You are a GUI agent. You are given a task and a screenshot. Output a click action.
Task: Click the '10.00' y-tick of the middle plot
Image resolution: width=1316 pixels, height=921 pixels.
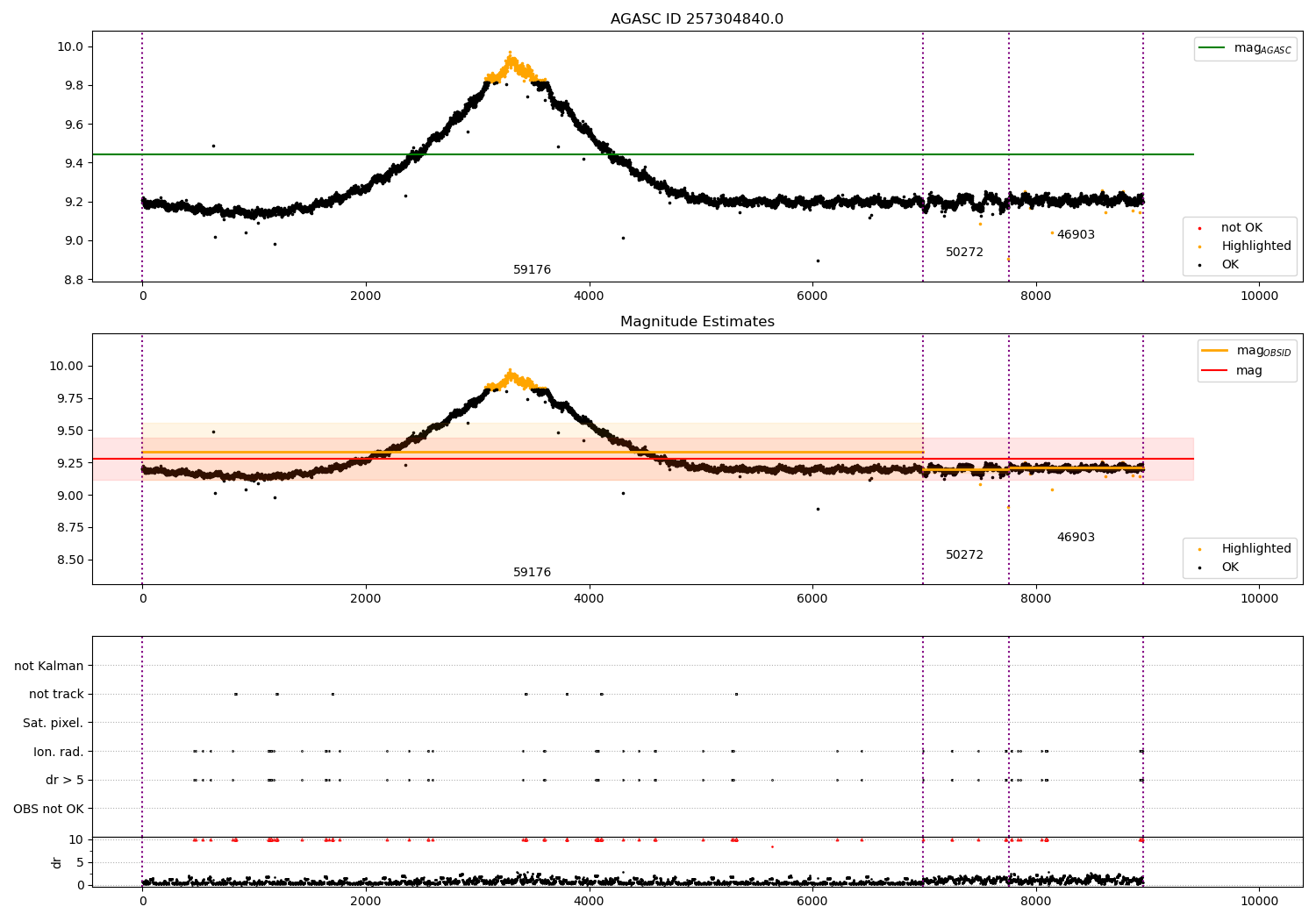click(x=66, y=367)
